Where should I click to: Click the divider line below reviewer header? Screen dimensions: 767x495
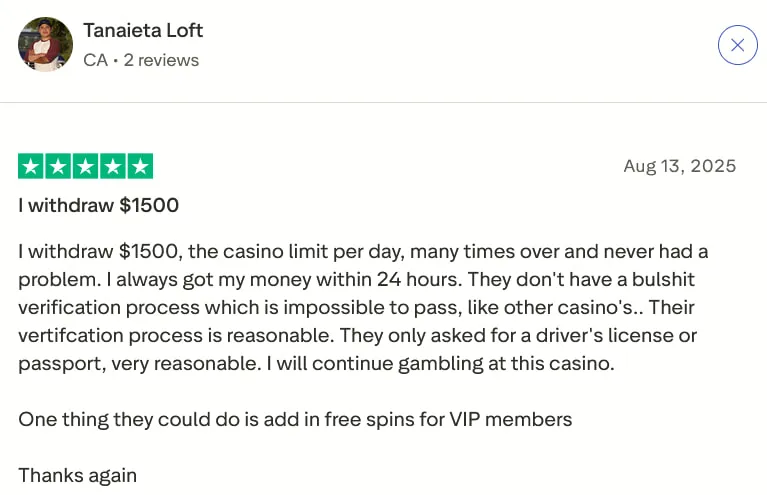[384, 103]
